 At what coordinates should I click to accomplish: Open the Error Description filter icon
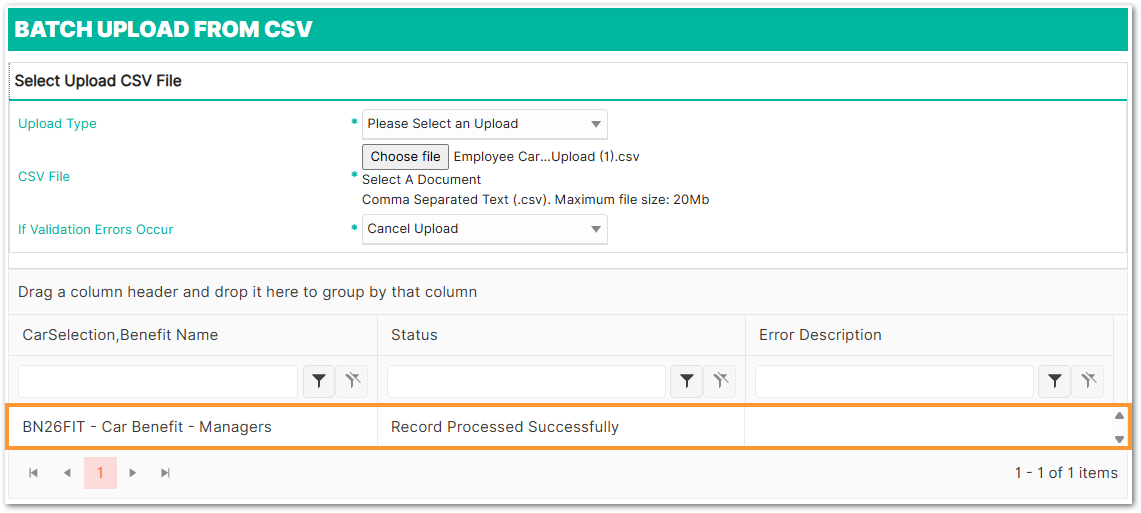1055,381
